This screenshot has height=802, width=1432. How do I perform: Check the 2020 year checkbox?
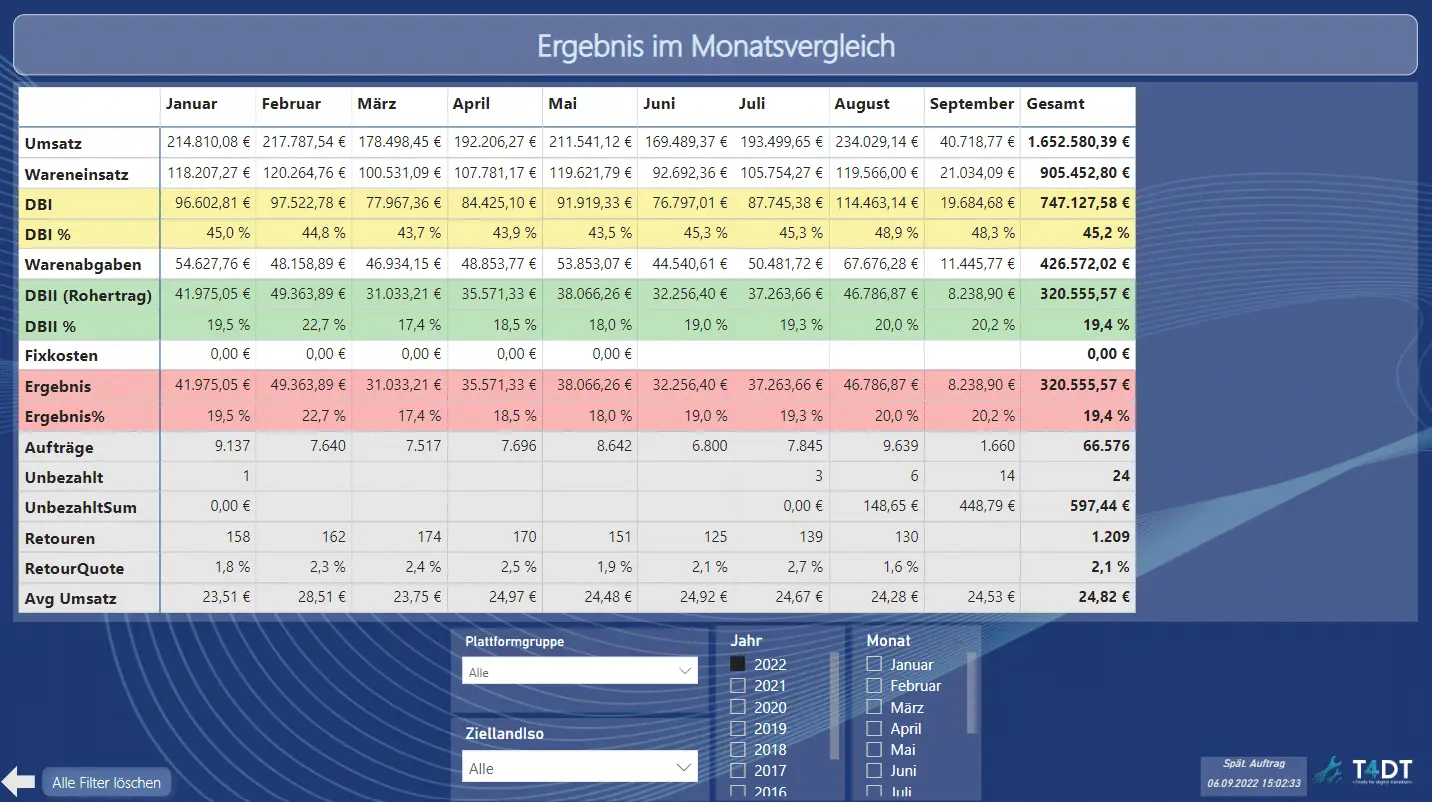coord(738,707)
